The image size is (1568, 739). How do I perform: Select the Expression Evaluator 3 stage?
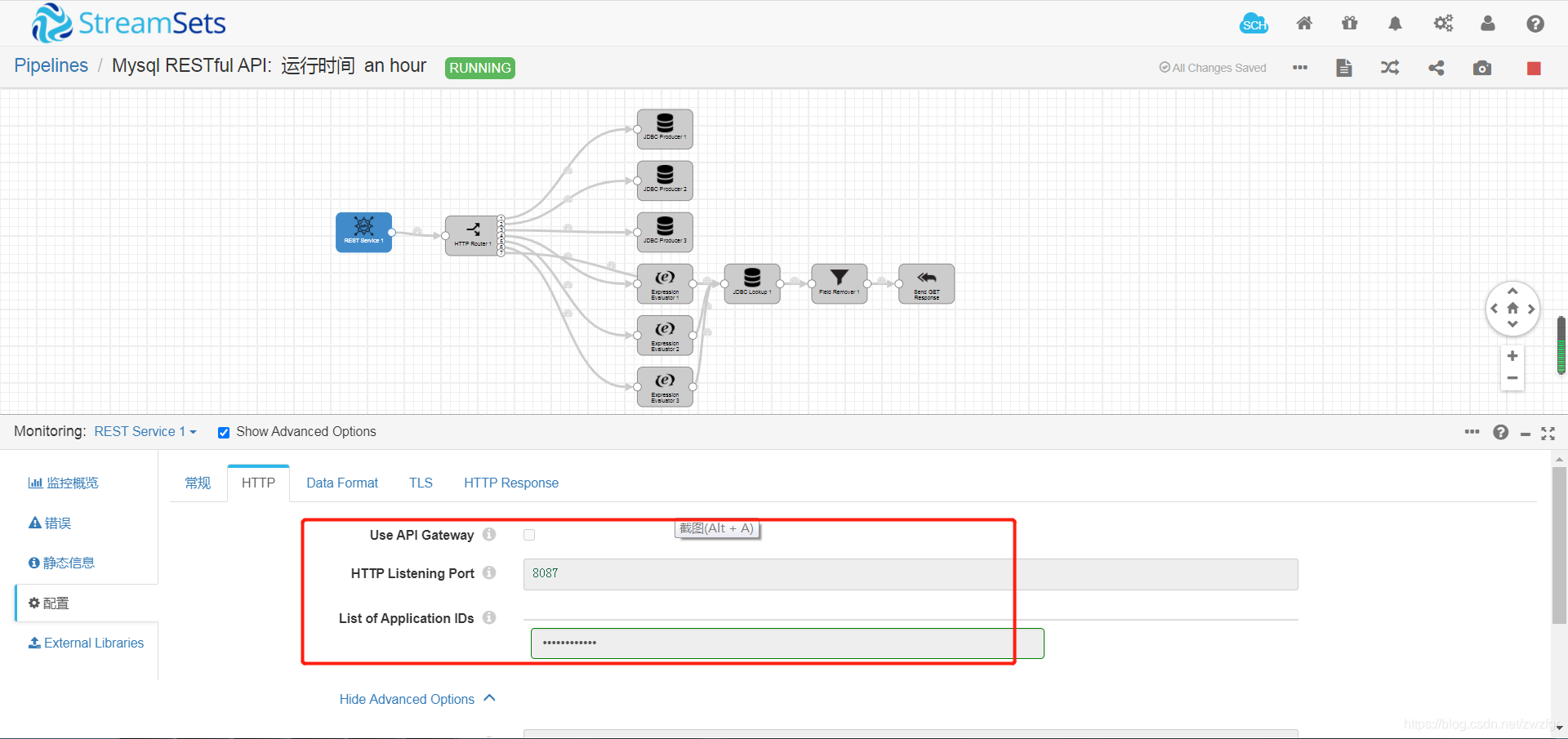coord(665,386)
